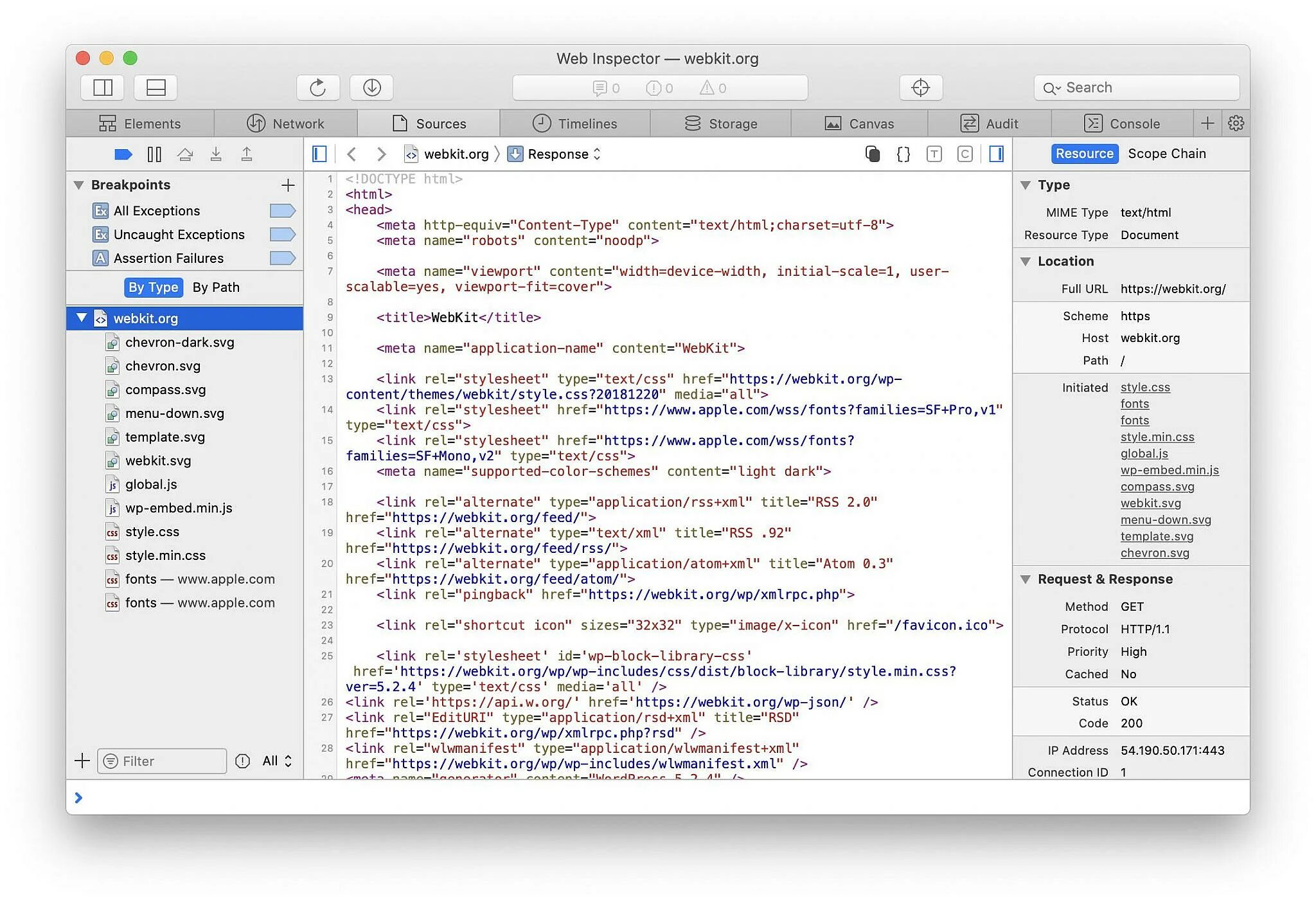Image resolution: width=1316 pixels, height=902 pixels.
Task: Add a new breakpoint with the plus
Action: click(x=288, y=185)
